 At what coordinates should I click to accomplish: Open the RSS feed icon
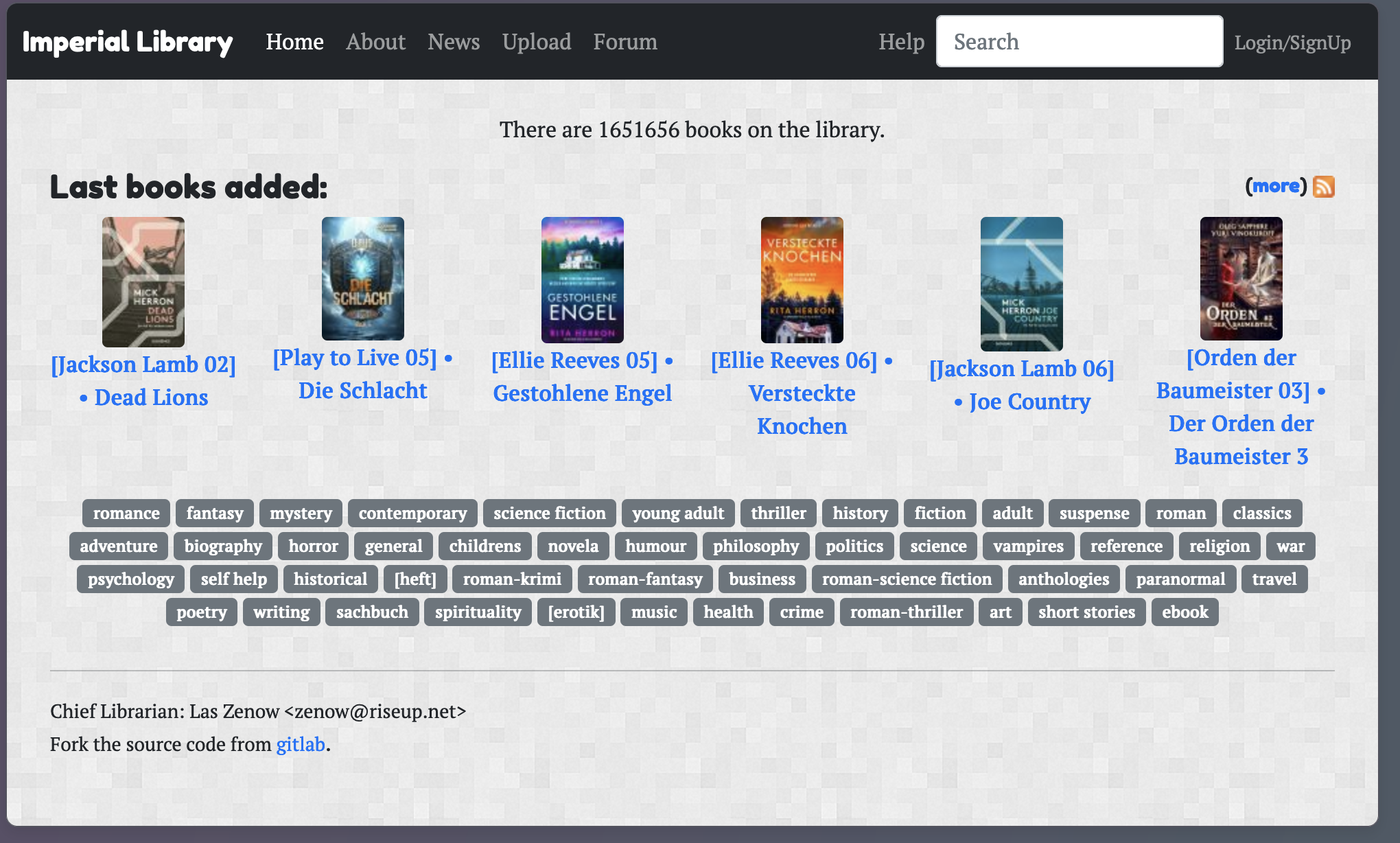click(1323, 186)
